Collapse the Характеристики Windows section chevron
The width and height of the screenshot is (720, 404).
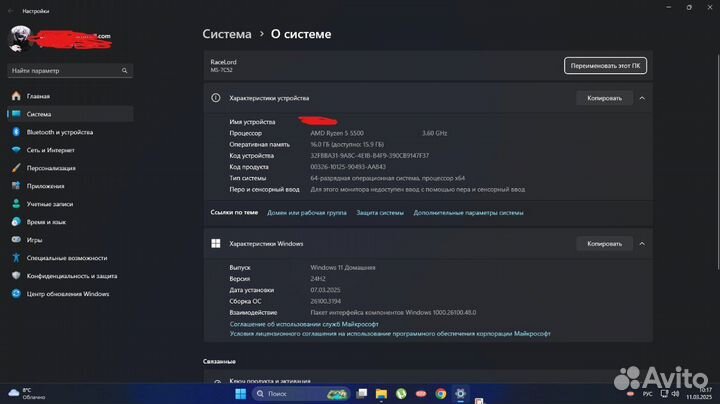pyautogui.click(x=642, y=243)
